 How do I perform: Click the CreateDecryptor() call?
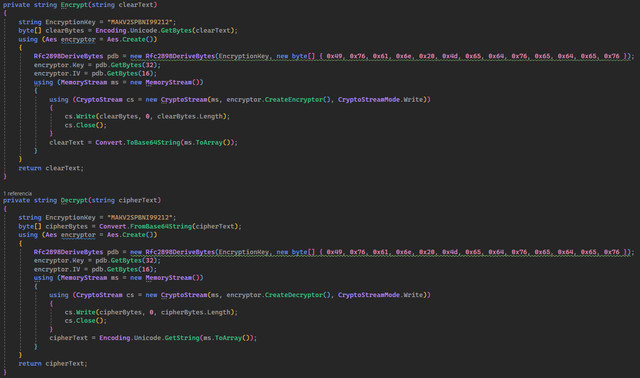click(x=298, y=295)
